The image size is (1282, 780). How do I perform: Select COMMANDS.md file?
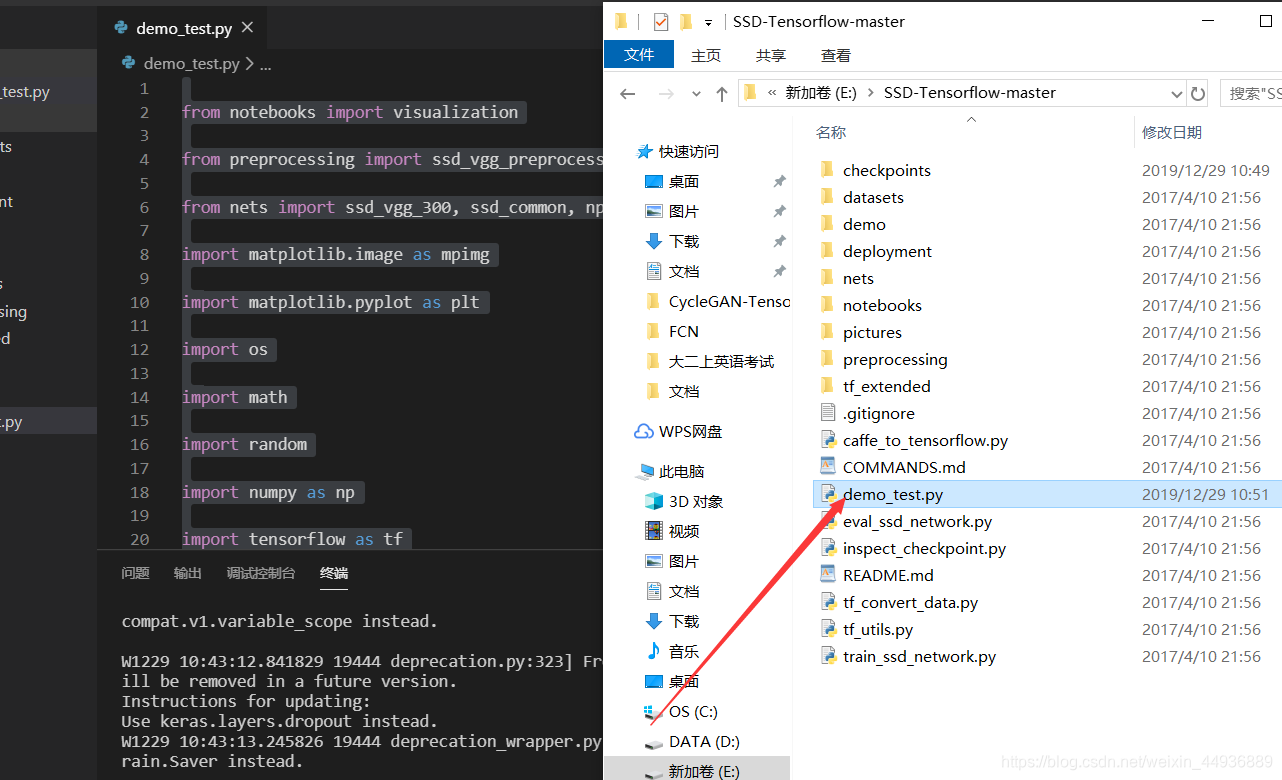point(904,467)
